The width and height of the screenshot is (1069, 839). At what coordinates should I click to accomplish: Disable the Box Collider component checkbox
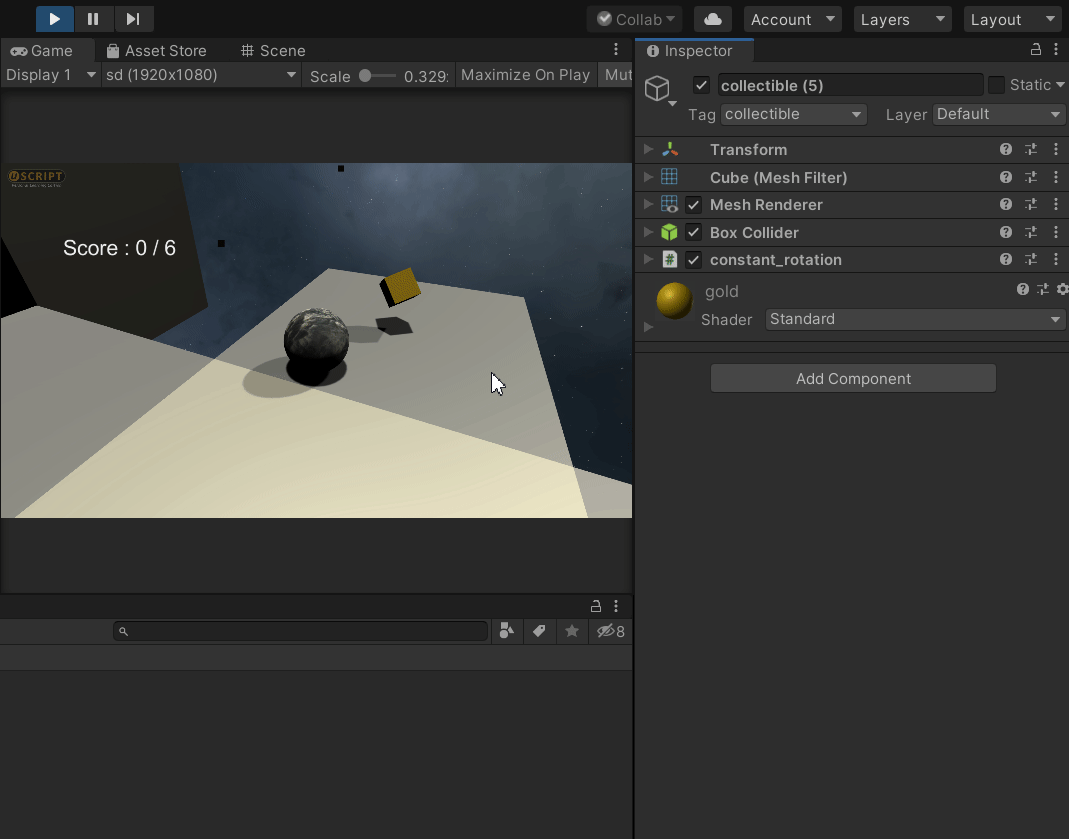693,233
